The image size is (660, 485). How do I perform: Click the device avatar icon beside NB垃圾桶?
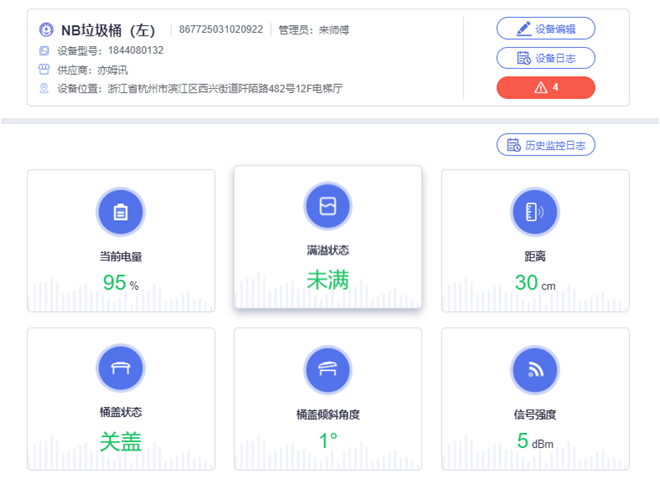pyautogui.click(x=44, y=29)
